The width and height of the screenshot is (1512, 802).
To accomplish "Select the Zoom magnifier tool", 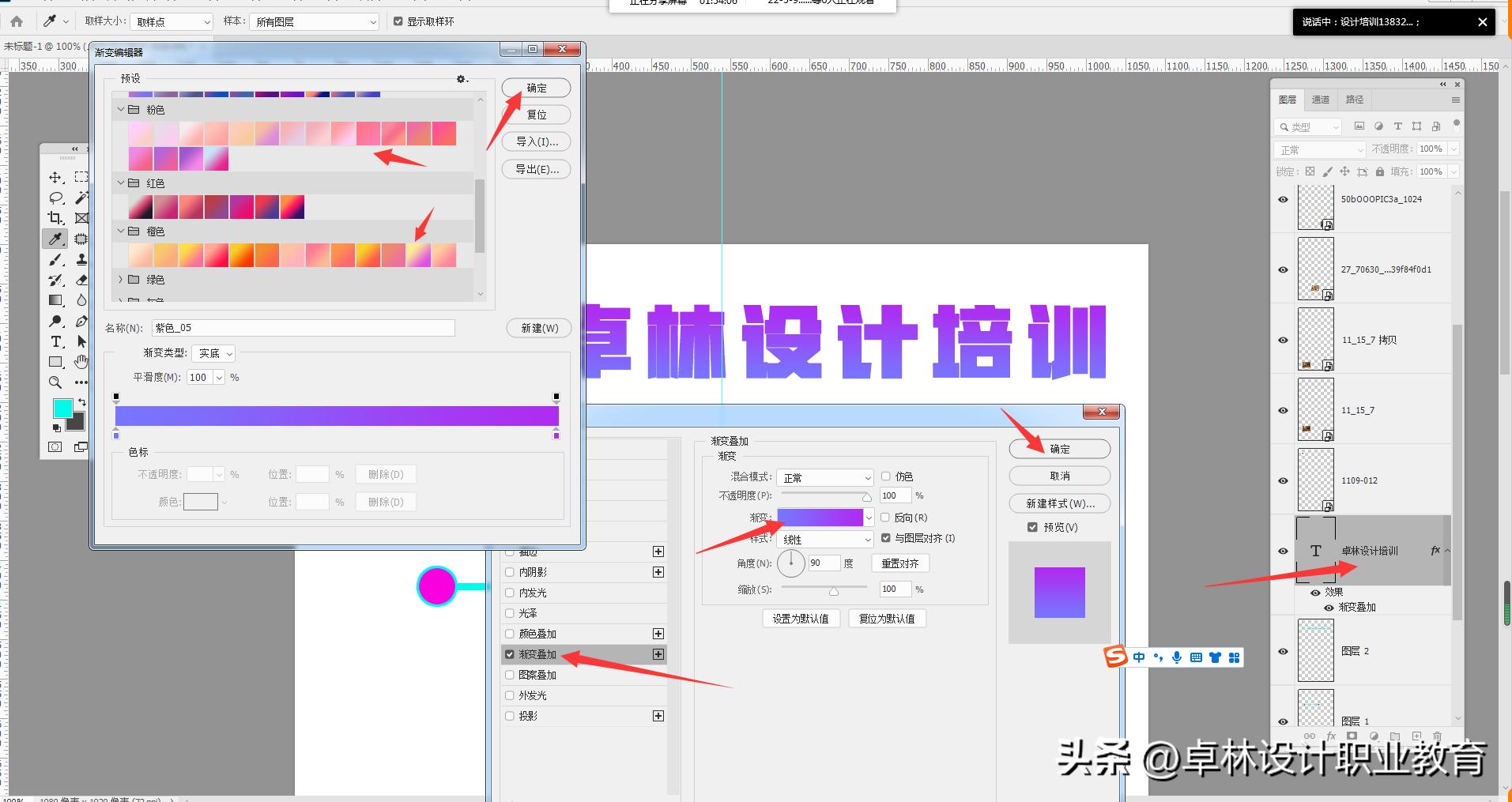I will [55, 382].
